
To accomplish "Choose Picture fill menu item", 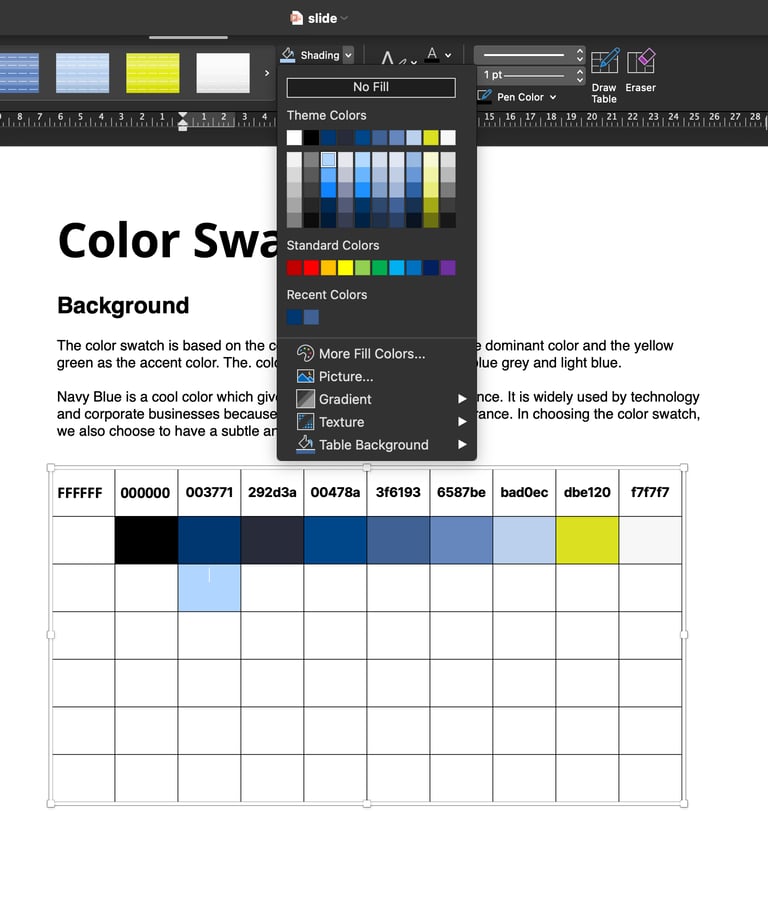I will [376, 376].
